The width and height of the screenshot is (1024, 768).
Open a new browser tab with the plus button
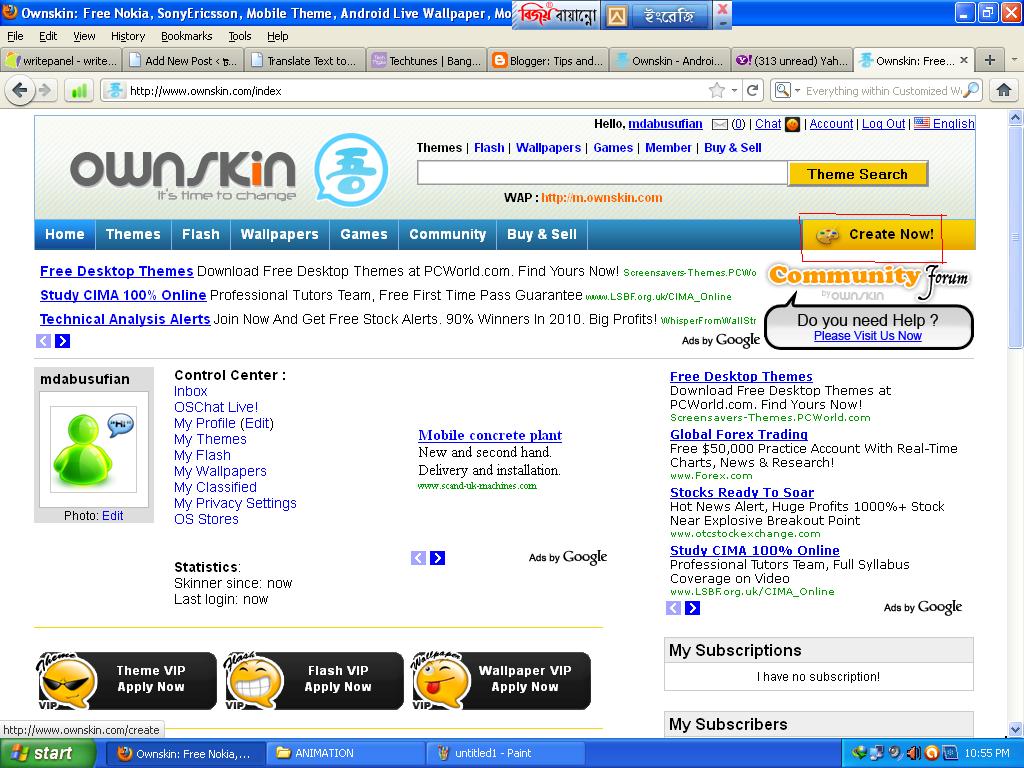pos(990,60)
